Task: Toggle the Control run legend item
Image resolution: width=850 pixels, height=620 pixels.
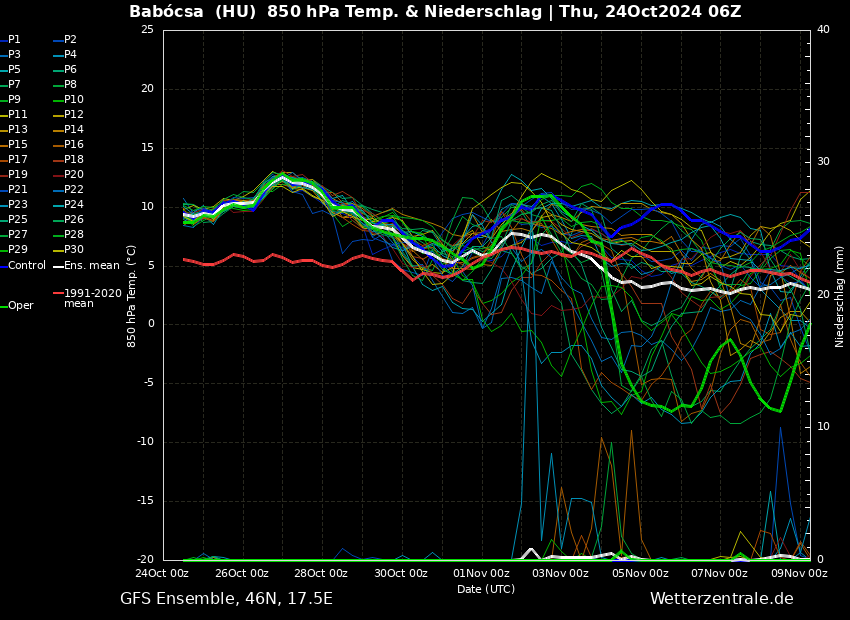Action: coord(27,265)
